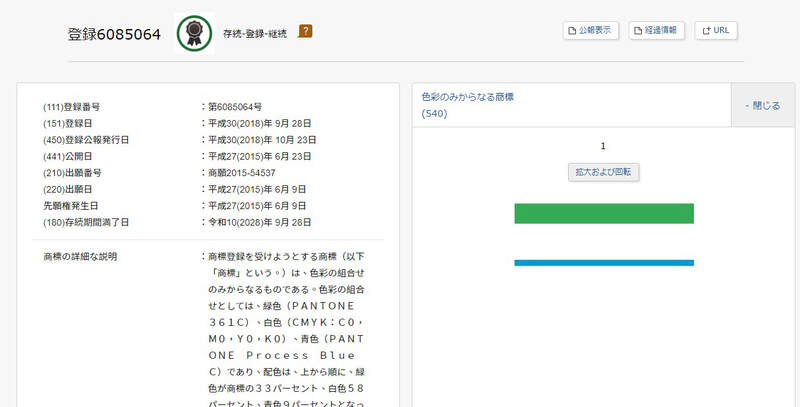The image size is (800, 407).
Task: Select the application number 商願2015-54537
Action: pyautogui.click(x=242, y=173)
